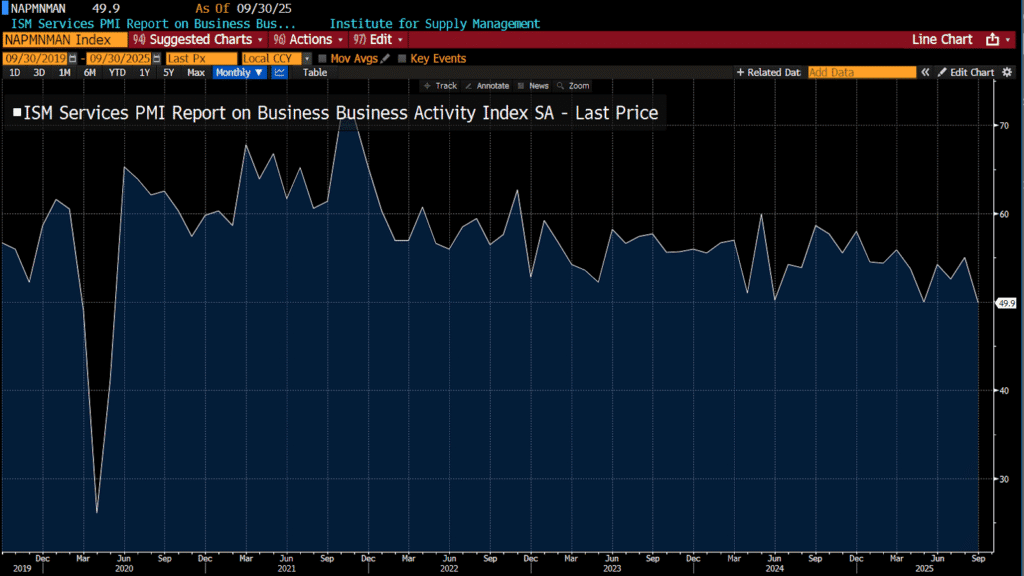
Task: Select the line chart view icon
Action: click(280, 73)
